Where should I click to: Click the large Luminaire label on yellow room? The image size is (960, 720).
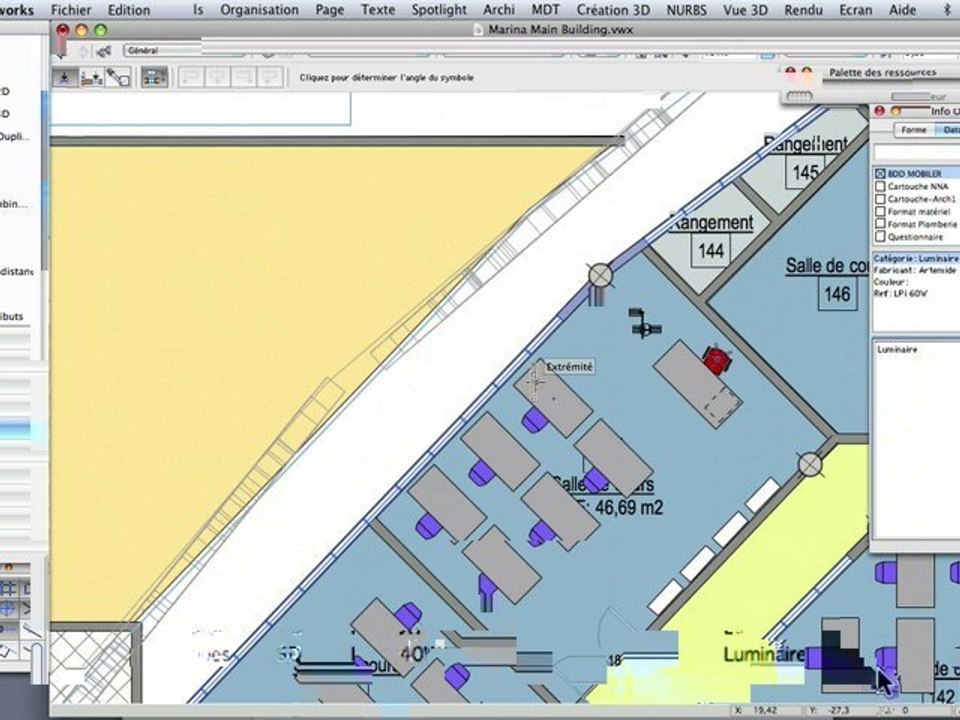764,654
